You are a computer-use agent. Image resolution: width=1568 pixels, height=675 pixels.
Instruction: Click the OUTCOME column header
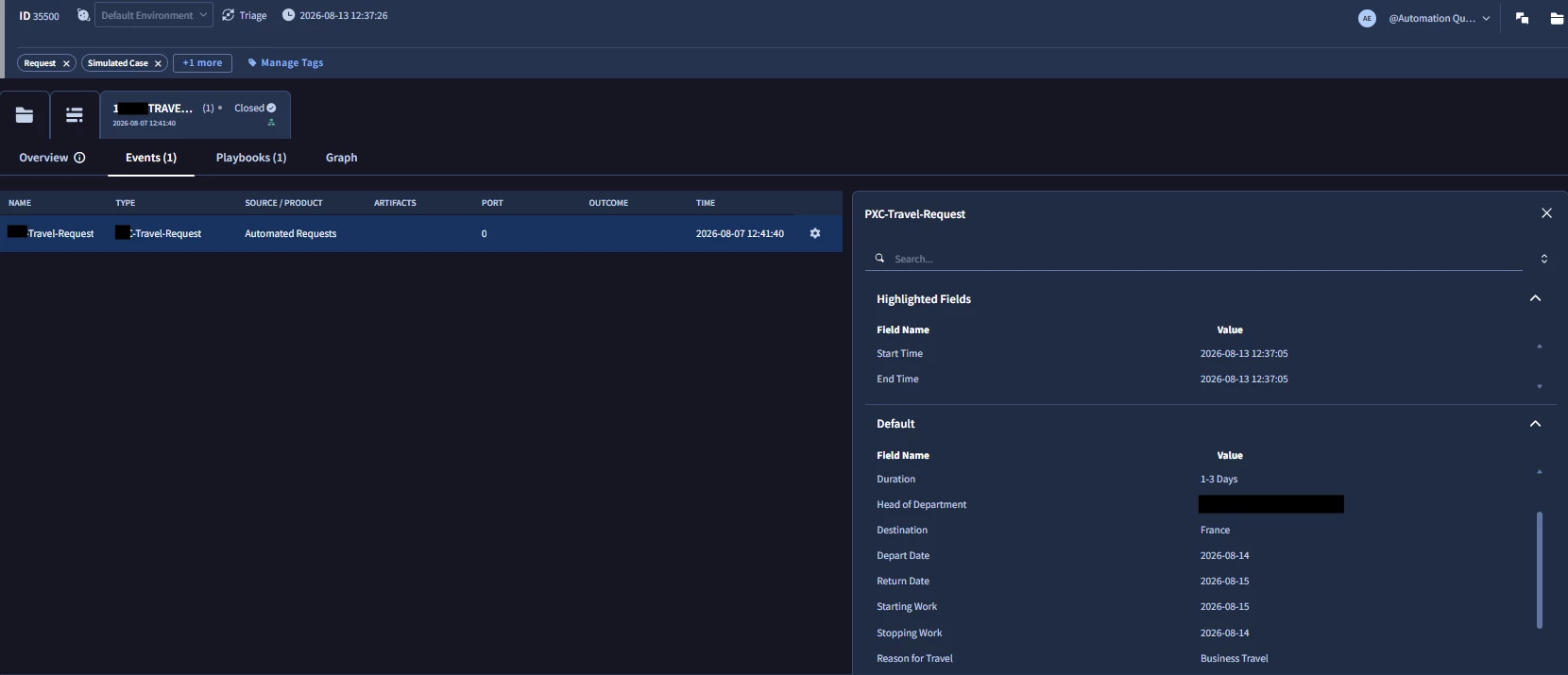pyautogui.click(x=608, y=203)
